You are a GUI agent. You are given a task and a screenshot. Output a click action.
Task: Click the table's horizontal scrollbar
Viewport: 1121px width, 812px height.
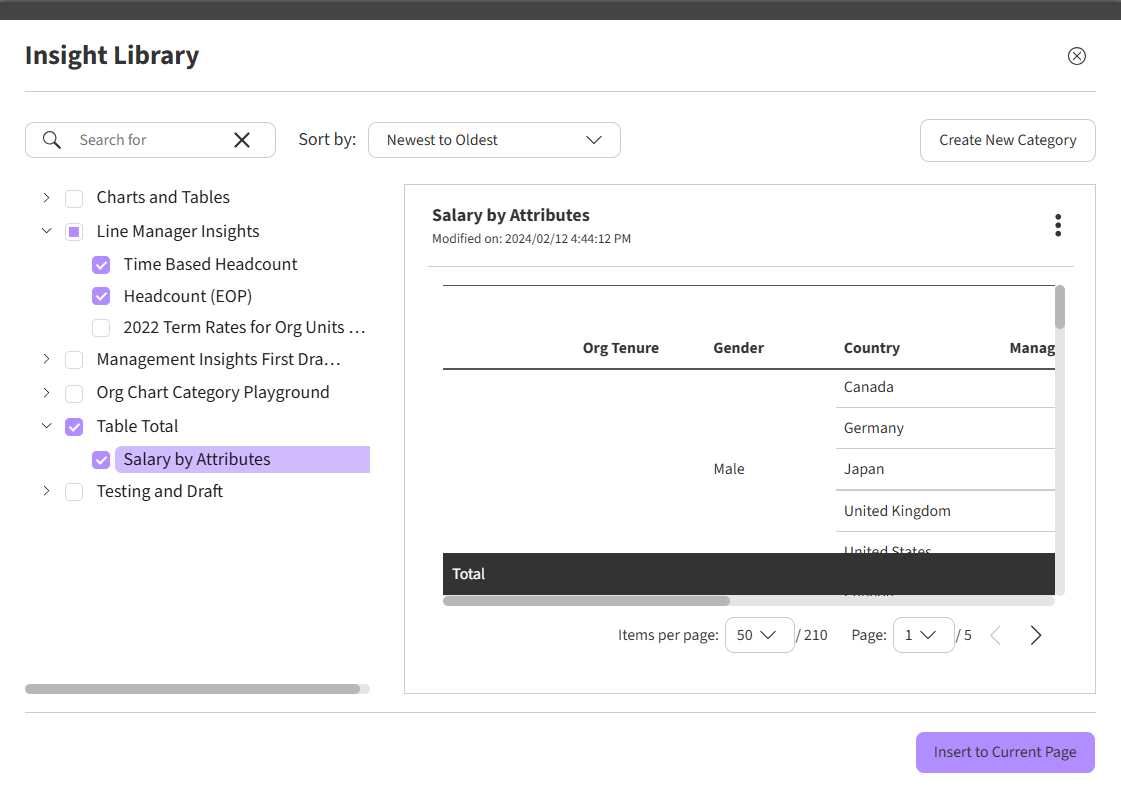(586, 601)
